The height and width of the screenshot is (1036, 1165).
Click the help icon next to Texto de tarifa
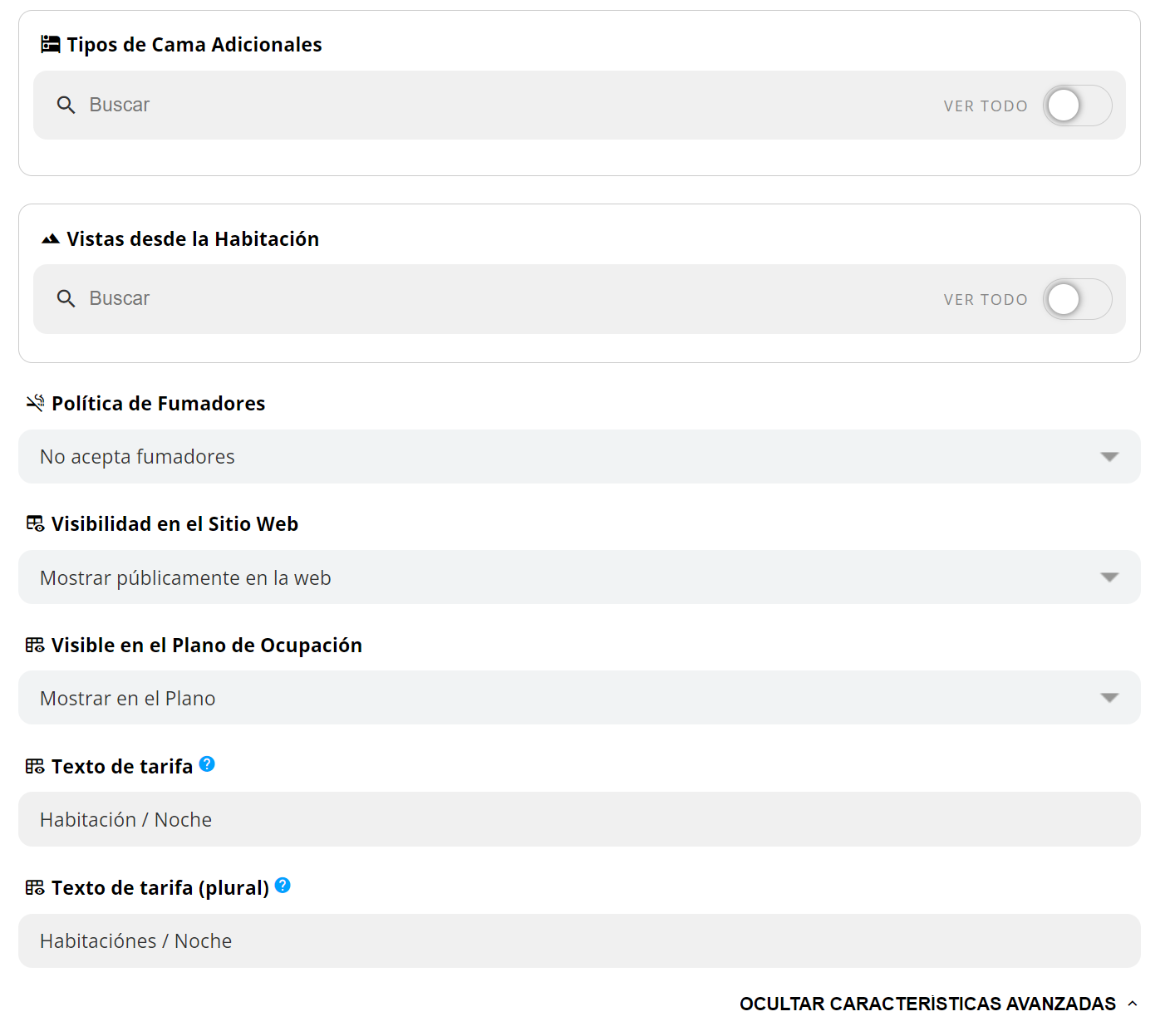pos(207,764)
